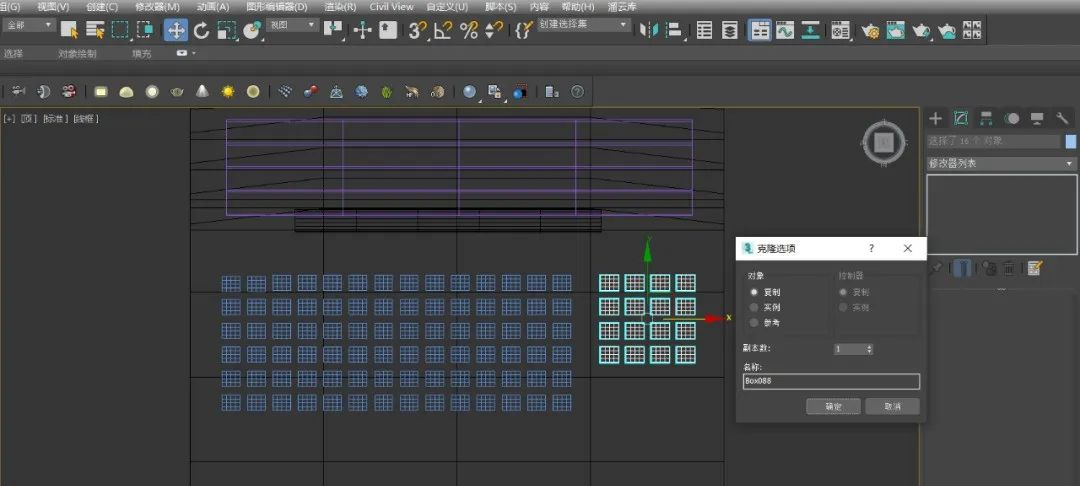Toggle the Ribbon display icon
Screen dimensions: 1080x486
tap(760, 30)
